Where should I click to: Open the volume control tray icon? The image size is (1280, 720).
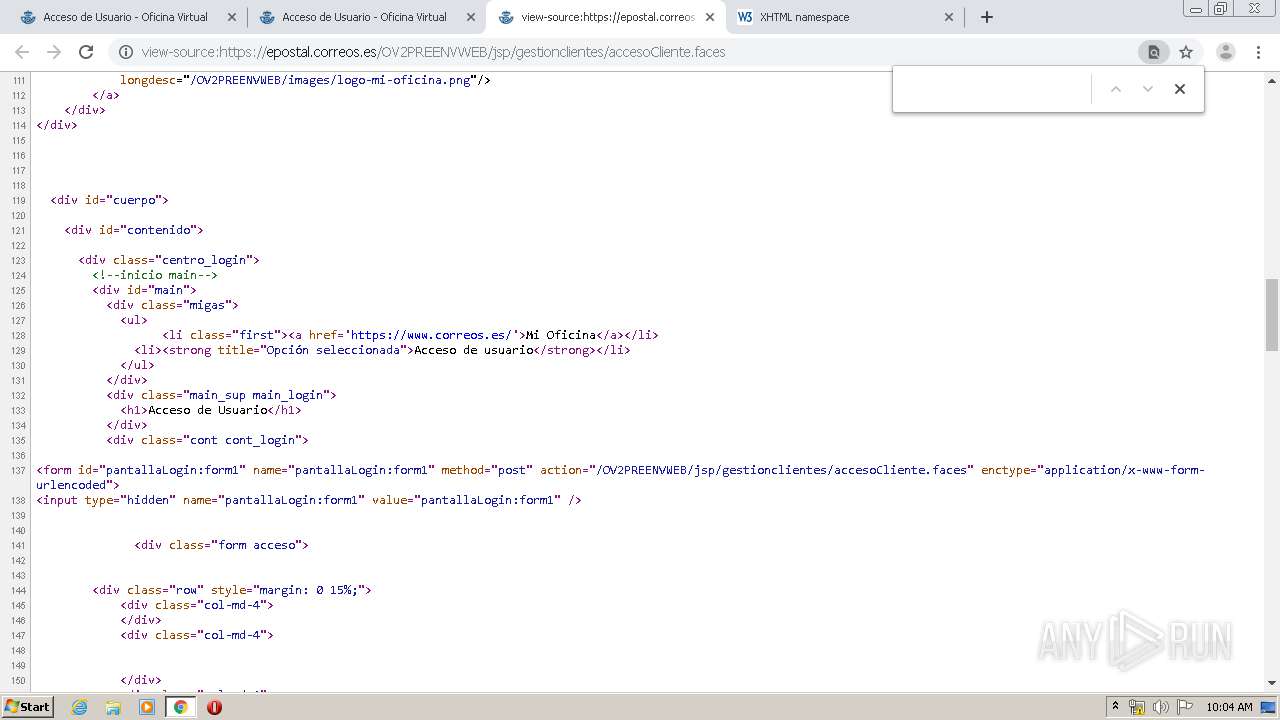[x=1161, y=707]
